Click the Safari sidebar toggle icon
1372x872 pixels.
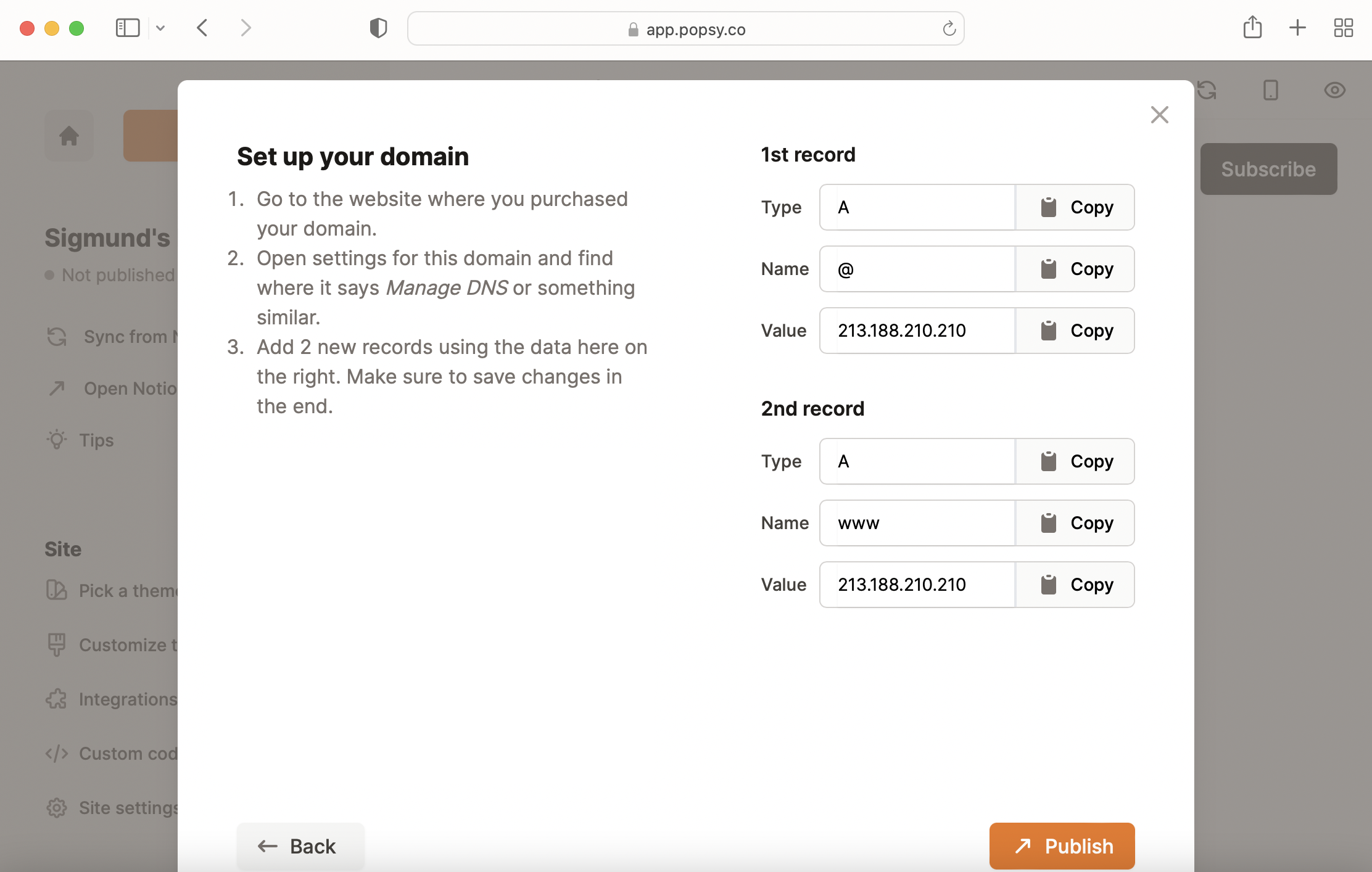pos(128,28)
